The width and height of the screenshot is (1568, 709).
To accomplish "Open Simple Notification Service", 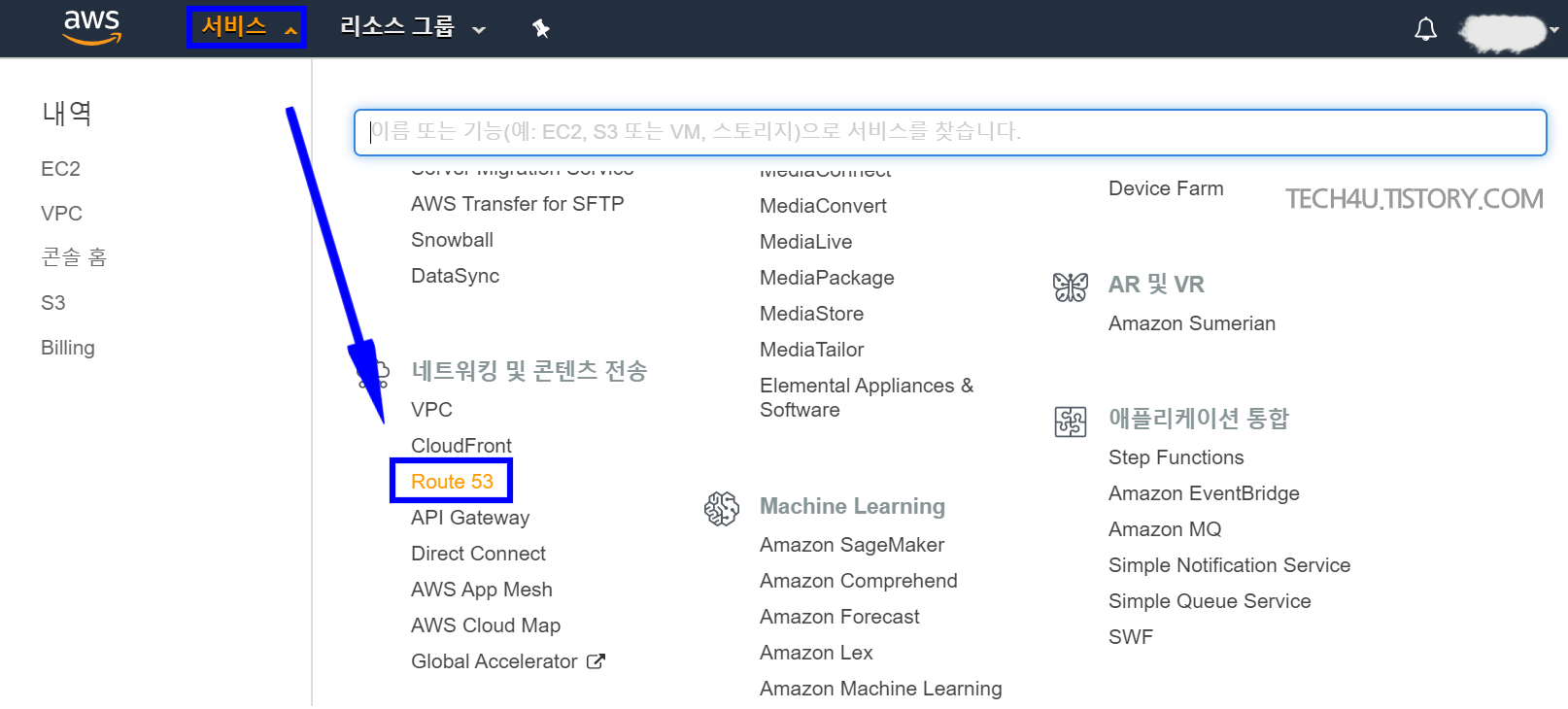I will coord(1229,565).
